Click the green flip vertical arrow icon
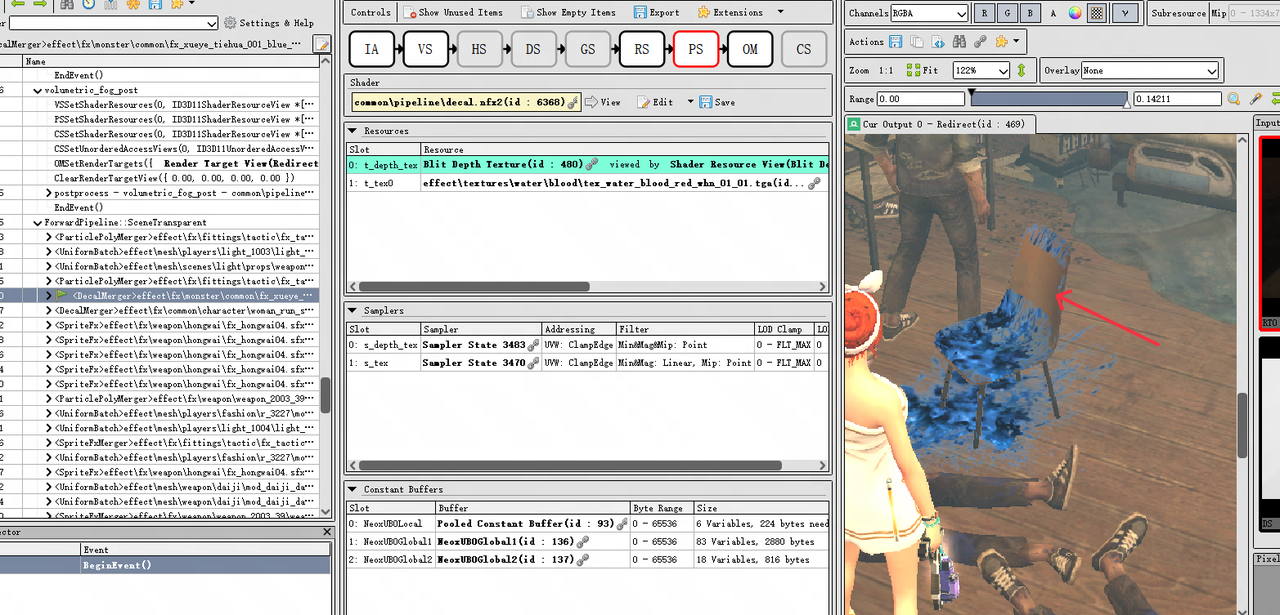The image size is (1280, 615). click(1021, 71)
